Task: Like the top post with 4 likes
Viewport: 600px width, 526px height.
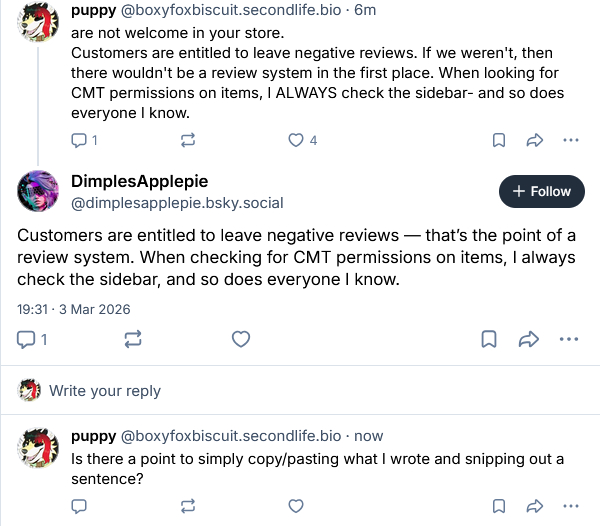Action: [296, 140]
